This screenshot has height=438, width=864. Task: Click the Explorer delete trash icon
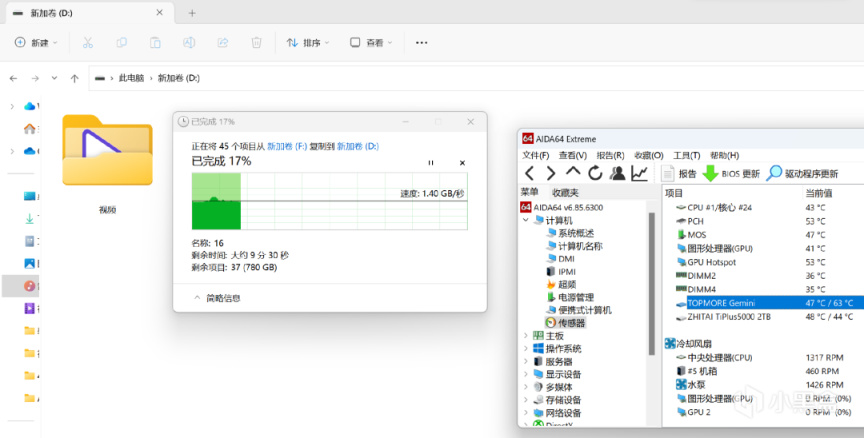[256, 42]
